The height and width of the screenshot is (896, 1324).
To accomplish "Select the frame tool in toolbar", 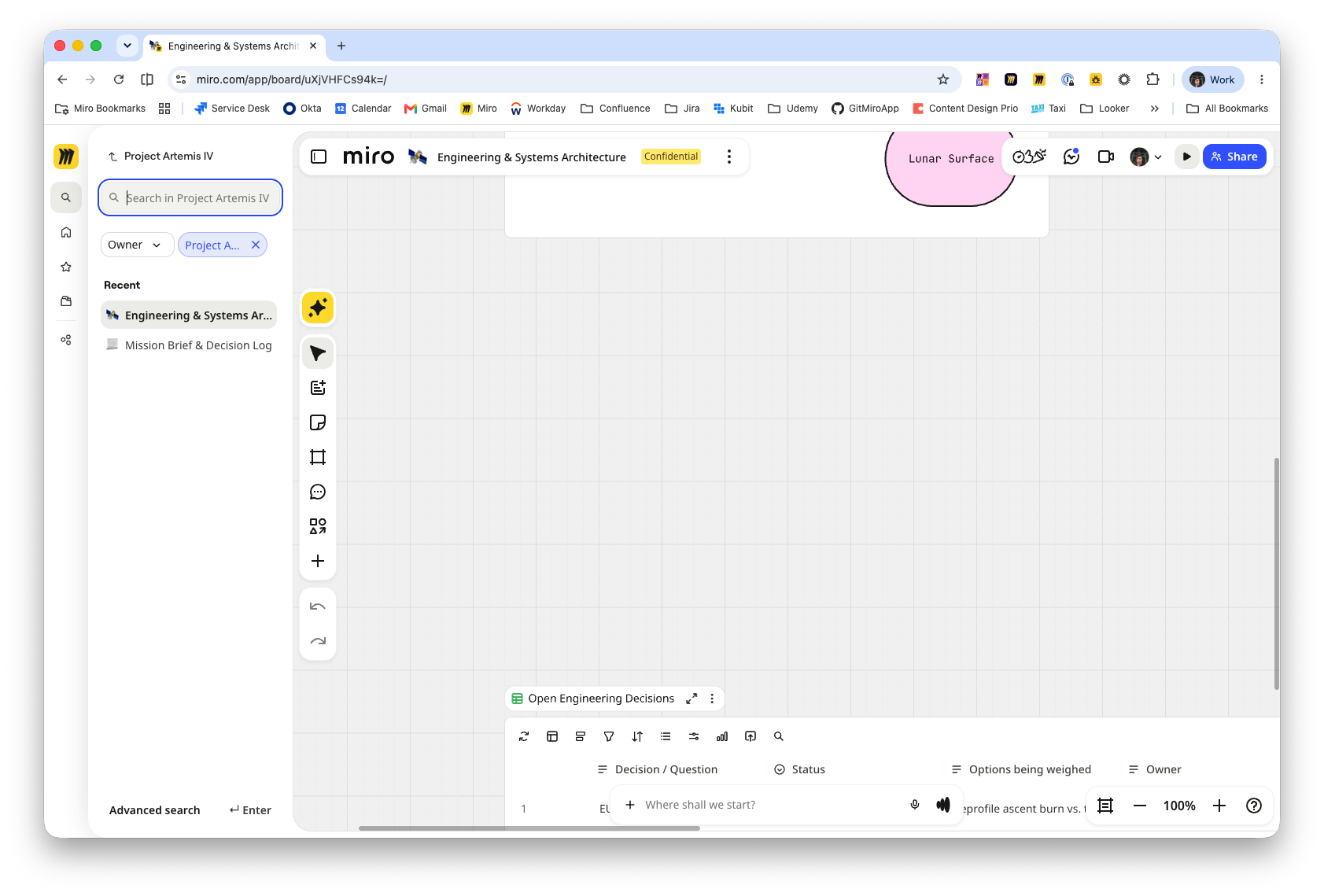I will (x=318, y=457).
